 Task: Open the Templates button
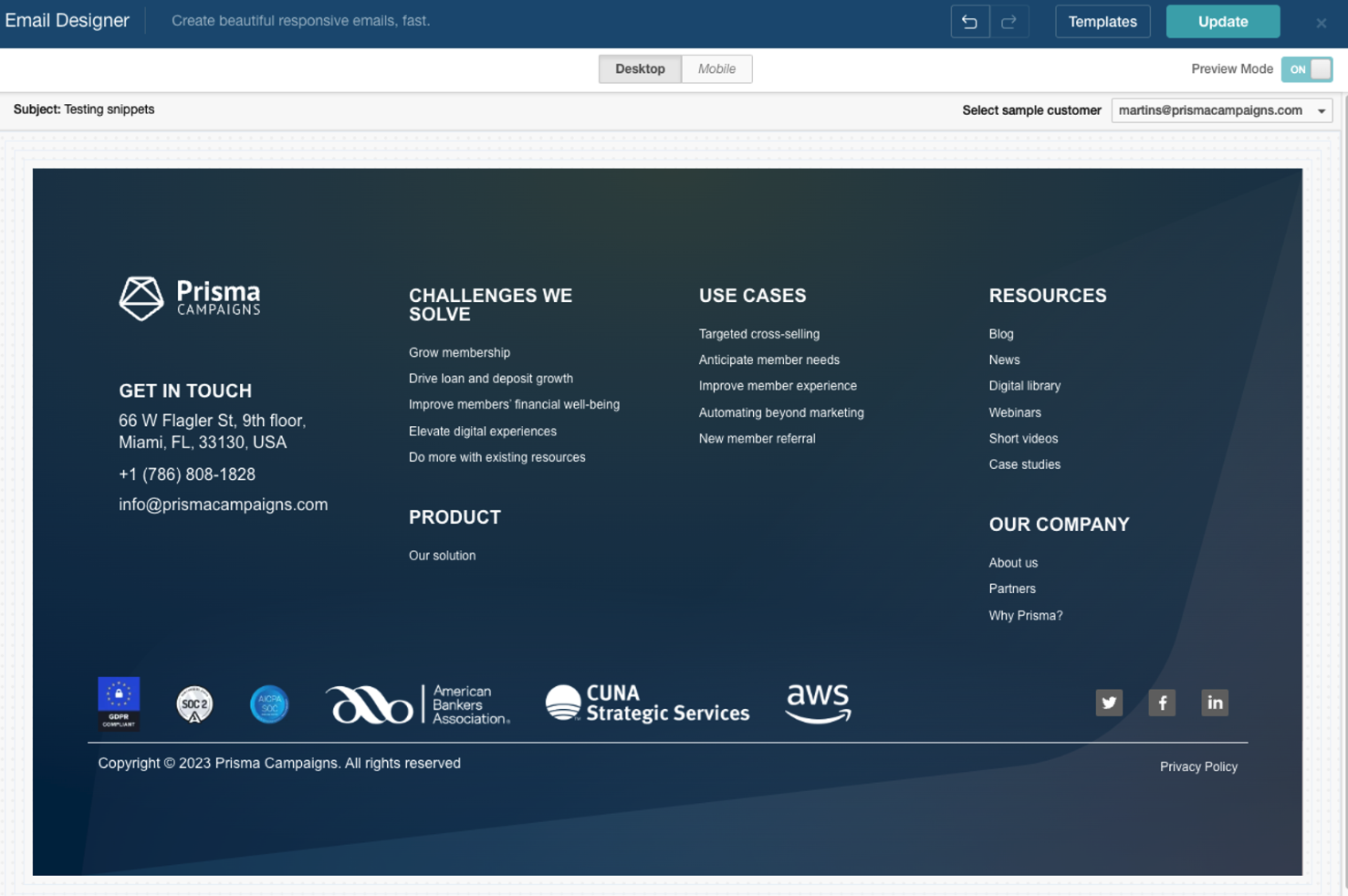coord(1102,21)
